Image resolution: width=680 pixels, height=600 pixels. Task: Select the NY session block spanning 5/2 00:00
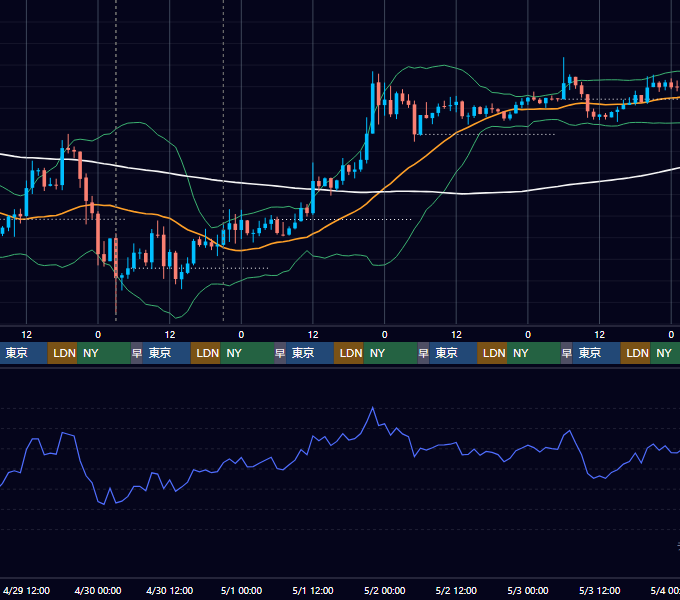coord(390,353)
